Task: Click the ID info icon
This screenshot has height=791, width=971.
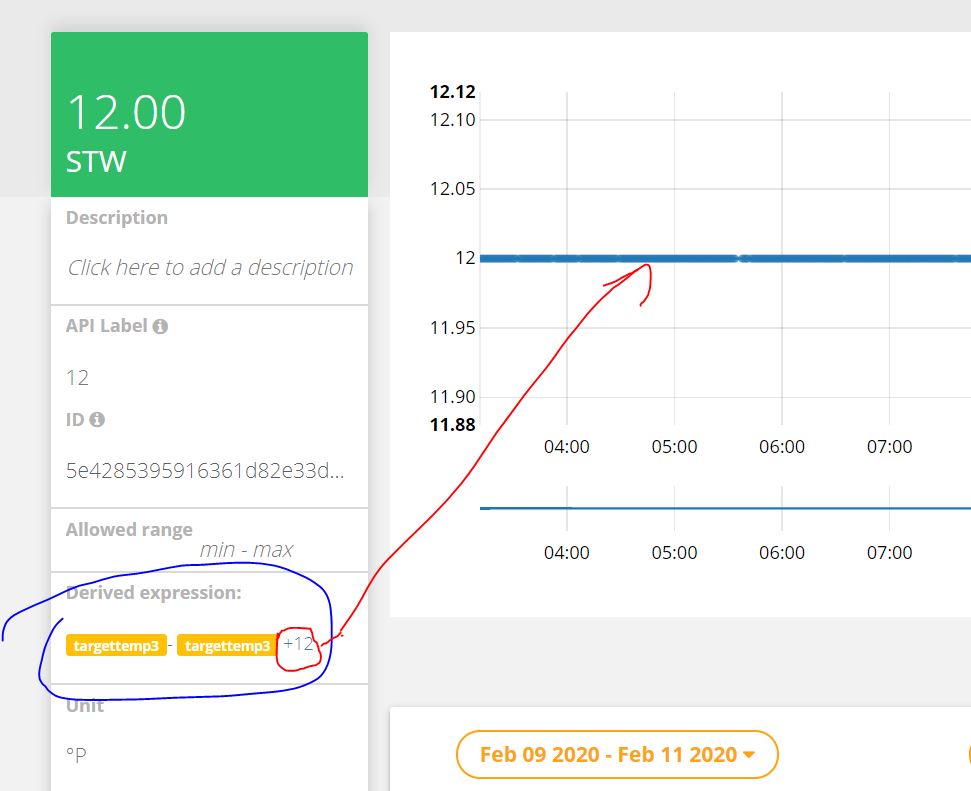Action: 97,420
